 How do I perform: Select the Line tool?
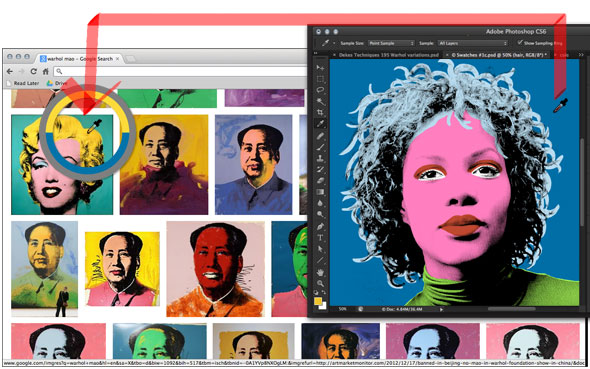(x=320, y=260)
